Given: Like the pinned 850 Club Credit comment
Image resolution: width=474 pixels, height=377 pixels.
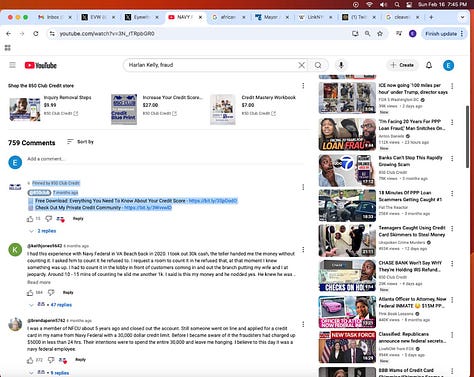Looking at the screenshot, I should 30,219.
